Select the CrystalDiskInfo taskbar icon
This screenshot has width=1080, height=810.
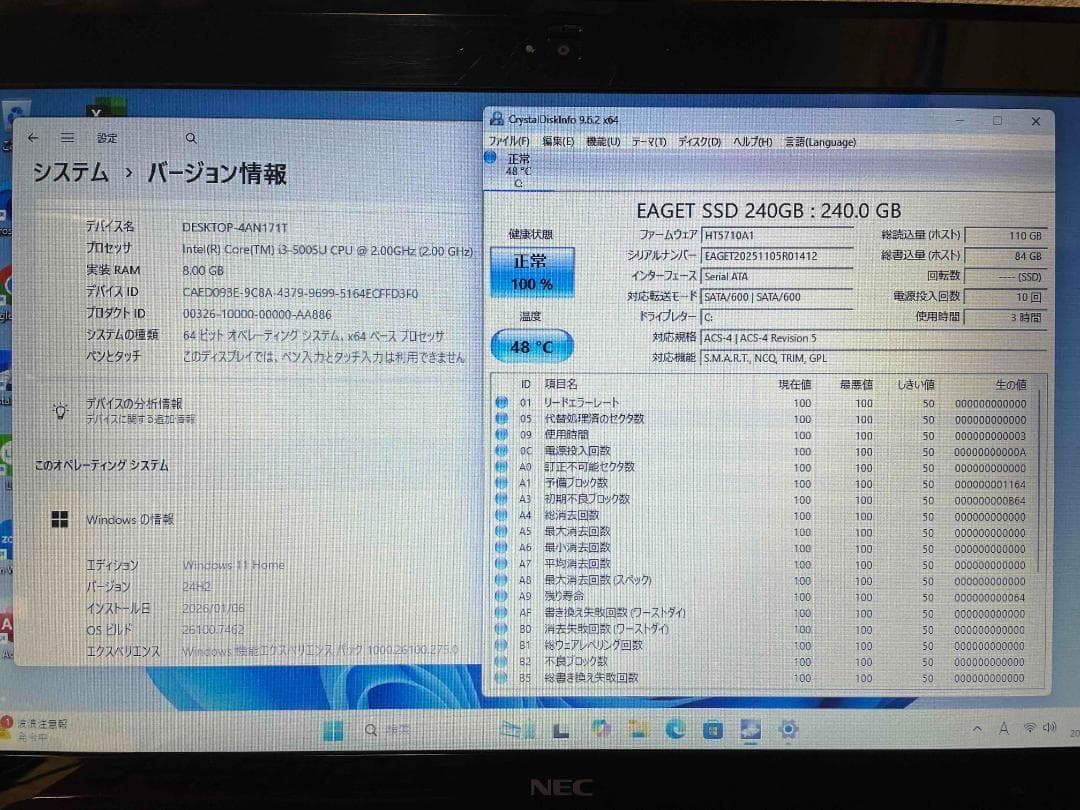click(x=751, y=729)
